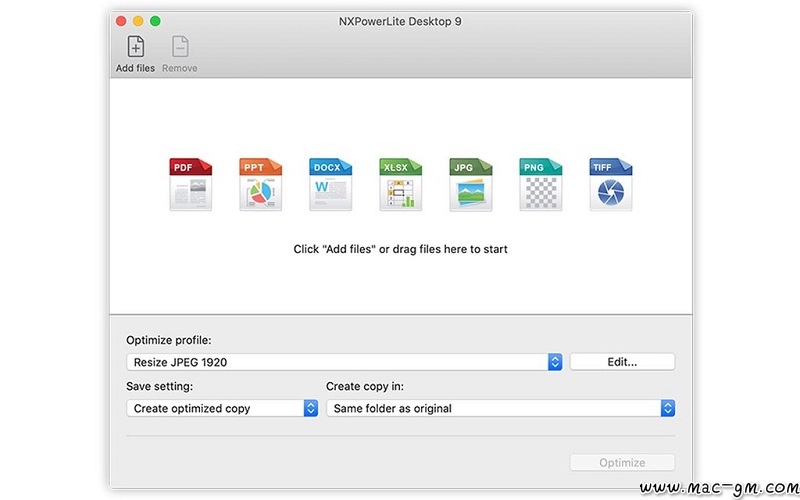
Task: Minimize the window with yellow button
Action: [x=138, y=21]
